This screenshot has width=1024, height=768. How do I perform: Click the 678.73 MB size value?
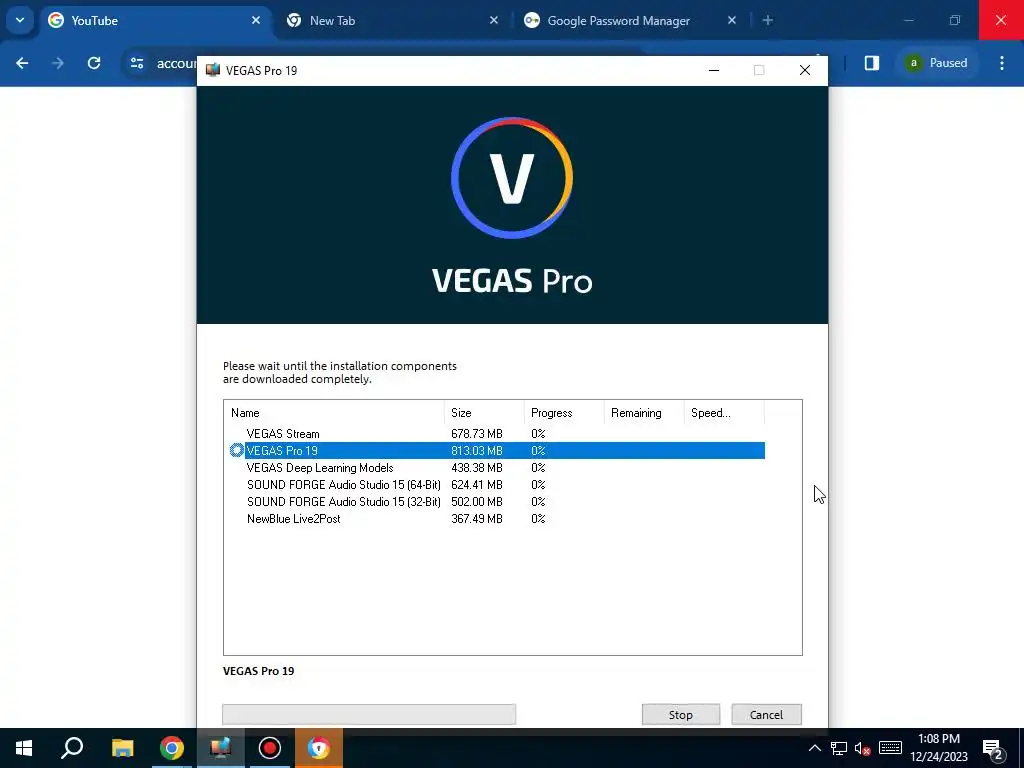click(477, 434)
